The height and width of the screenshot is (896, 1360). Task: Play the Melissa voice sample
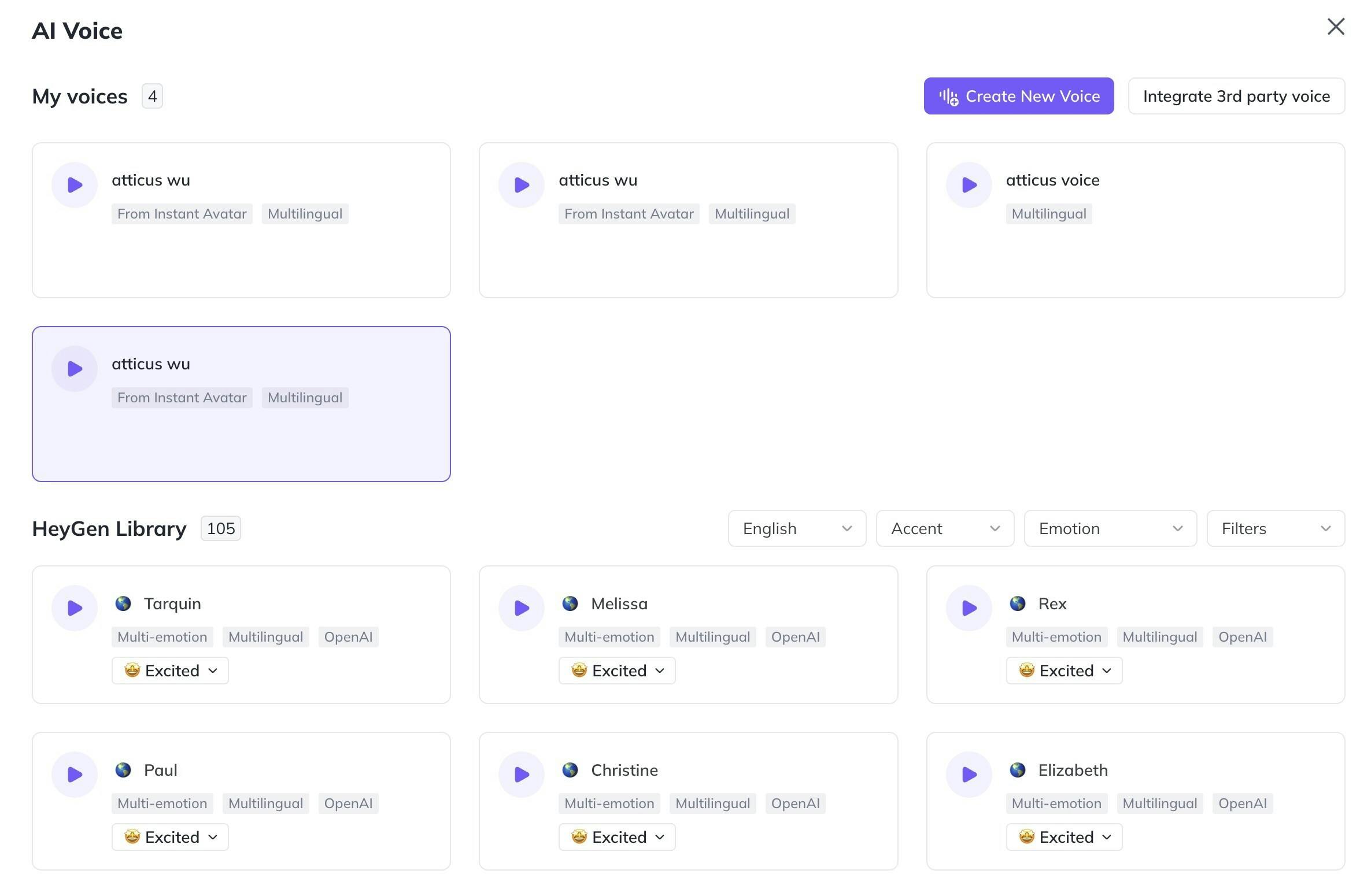pyautogui.click(x=522, y=608)
